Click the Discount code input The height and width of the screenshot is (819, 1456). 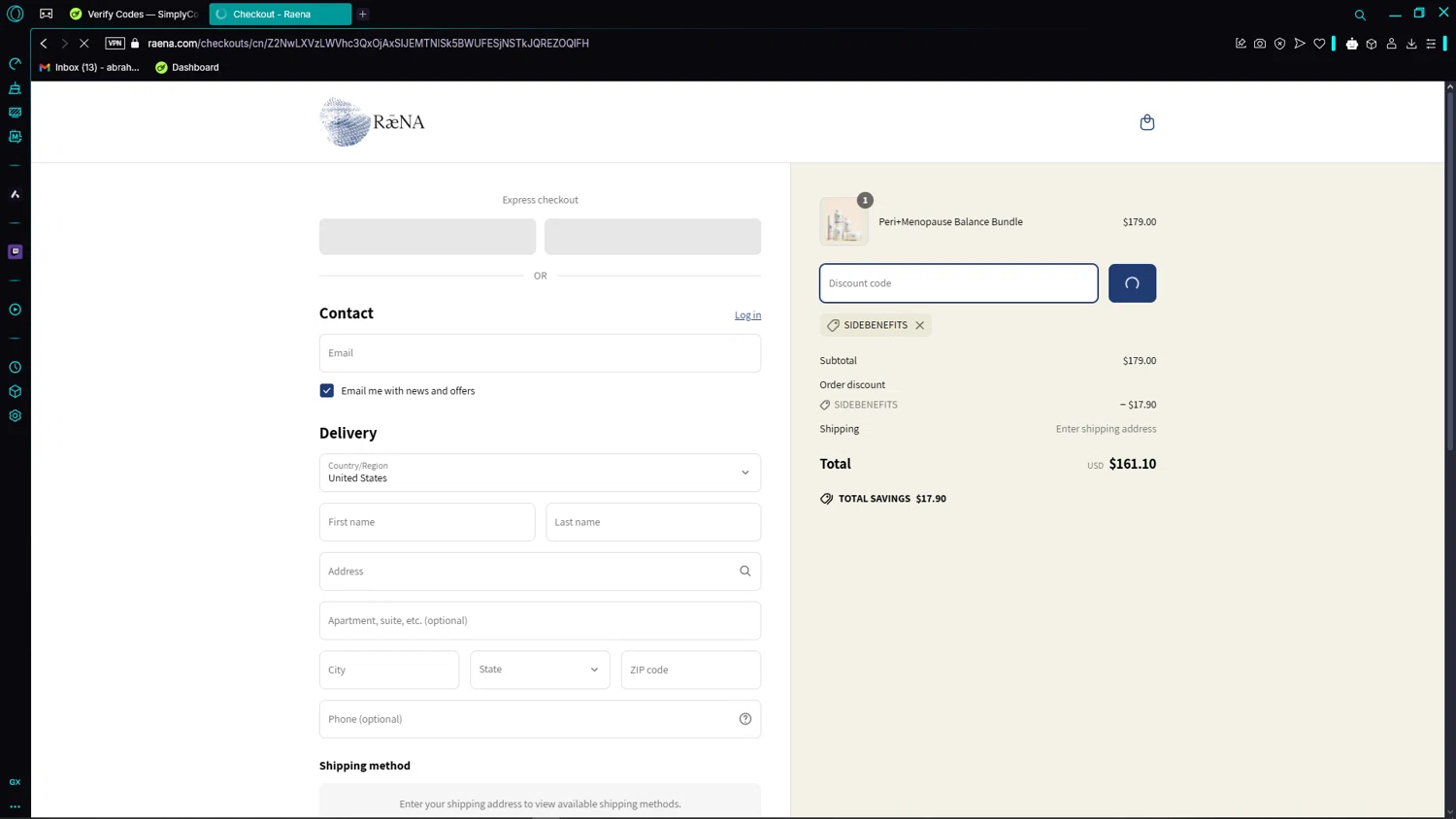point(959,283)
